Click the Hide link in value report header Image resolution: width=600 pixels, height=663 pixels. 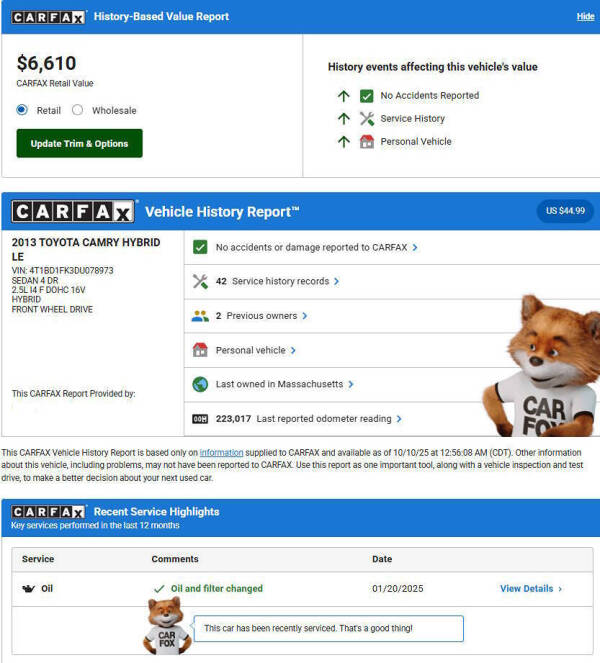pyautogui.click(x=585, y=16)
